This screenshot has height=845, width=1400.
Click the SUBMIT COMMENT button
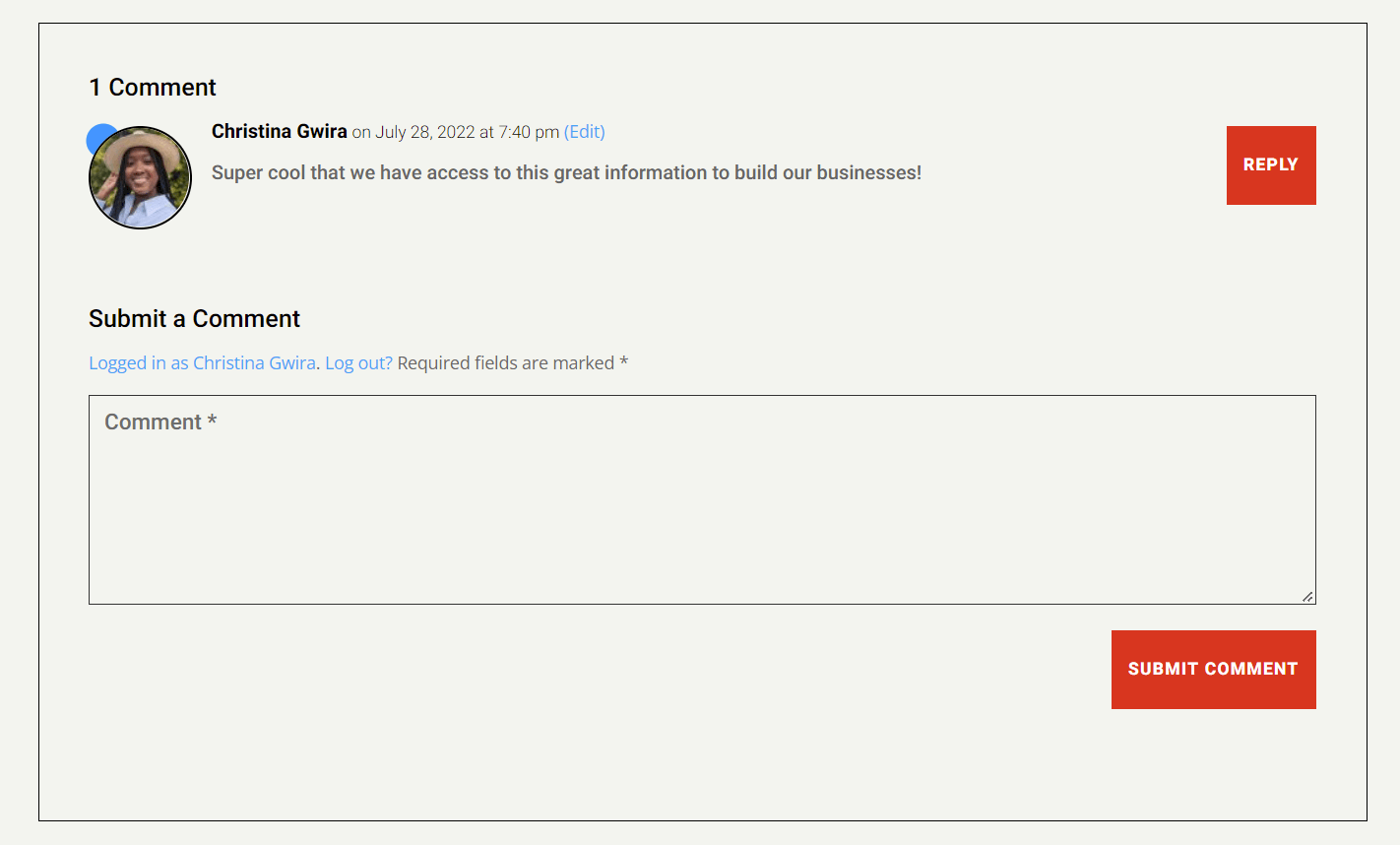point(1213,669)
